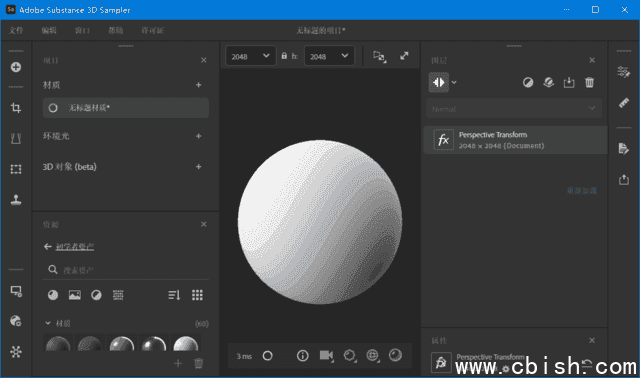Viewport: 640px width, 378px height.
Task: Select the Perspective Transform layer
Action: tap(516, 140)
